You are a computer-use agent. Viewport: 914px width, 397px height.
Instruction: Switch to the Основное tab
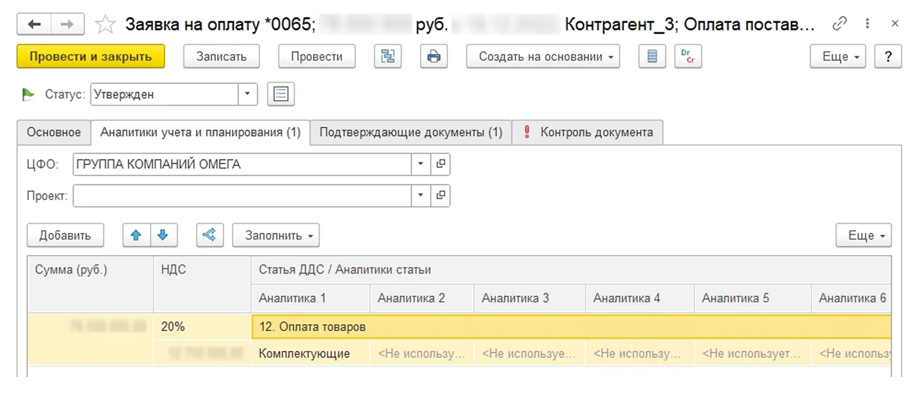pos(54,132)
